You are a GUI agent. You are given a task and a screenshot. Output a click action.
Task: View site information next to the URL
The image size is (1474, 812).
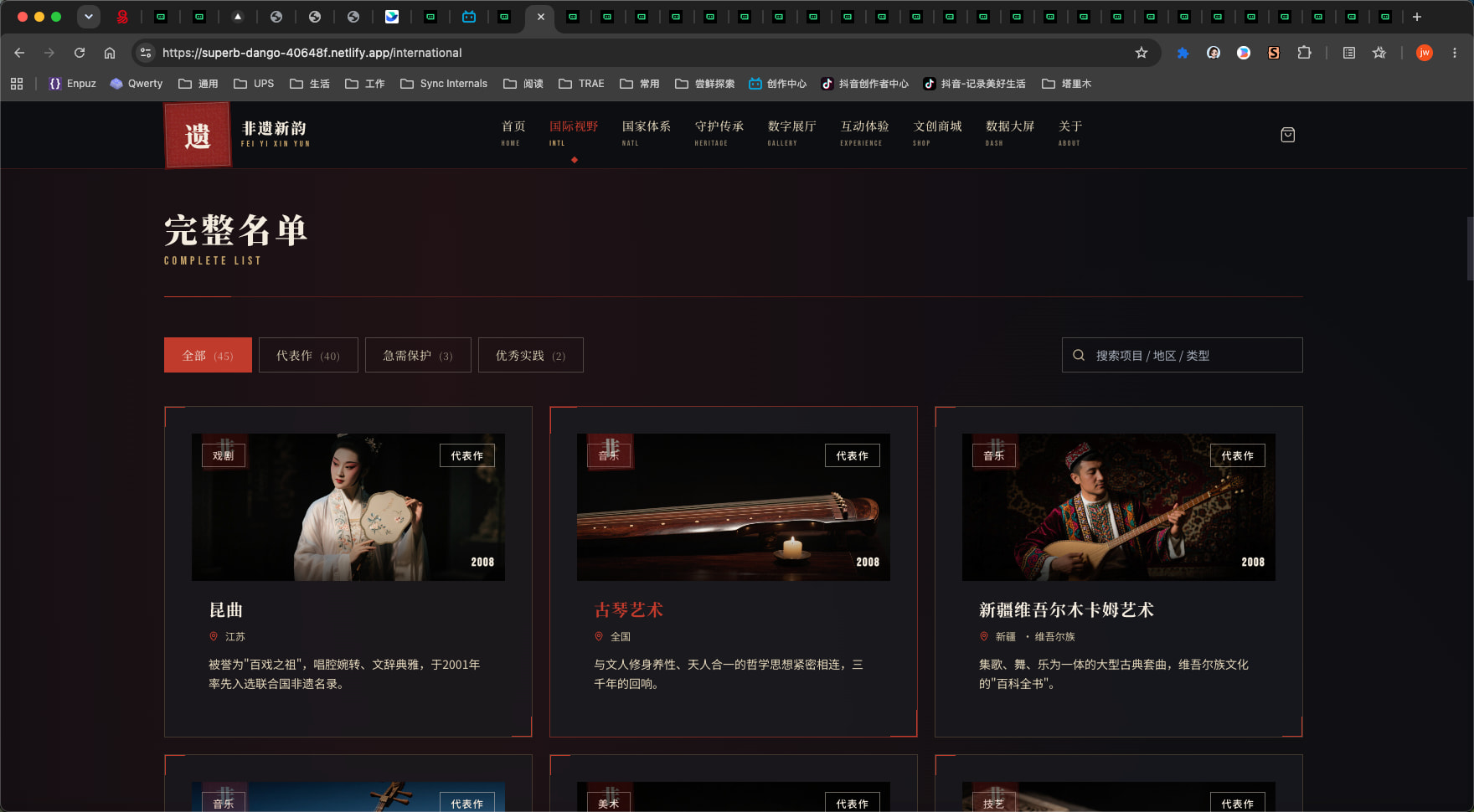pos(146,53)
